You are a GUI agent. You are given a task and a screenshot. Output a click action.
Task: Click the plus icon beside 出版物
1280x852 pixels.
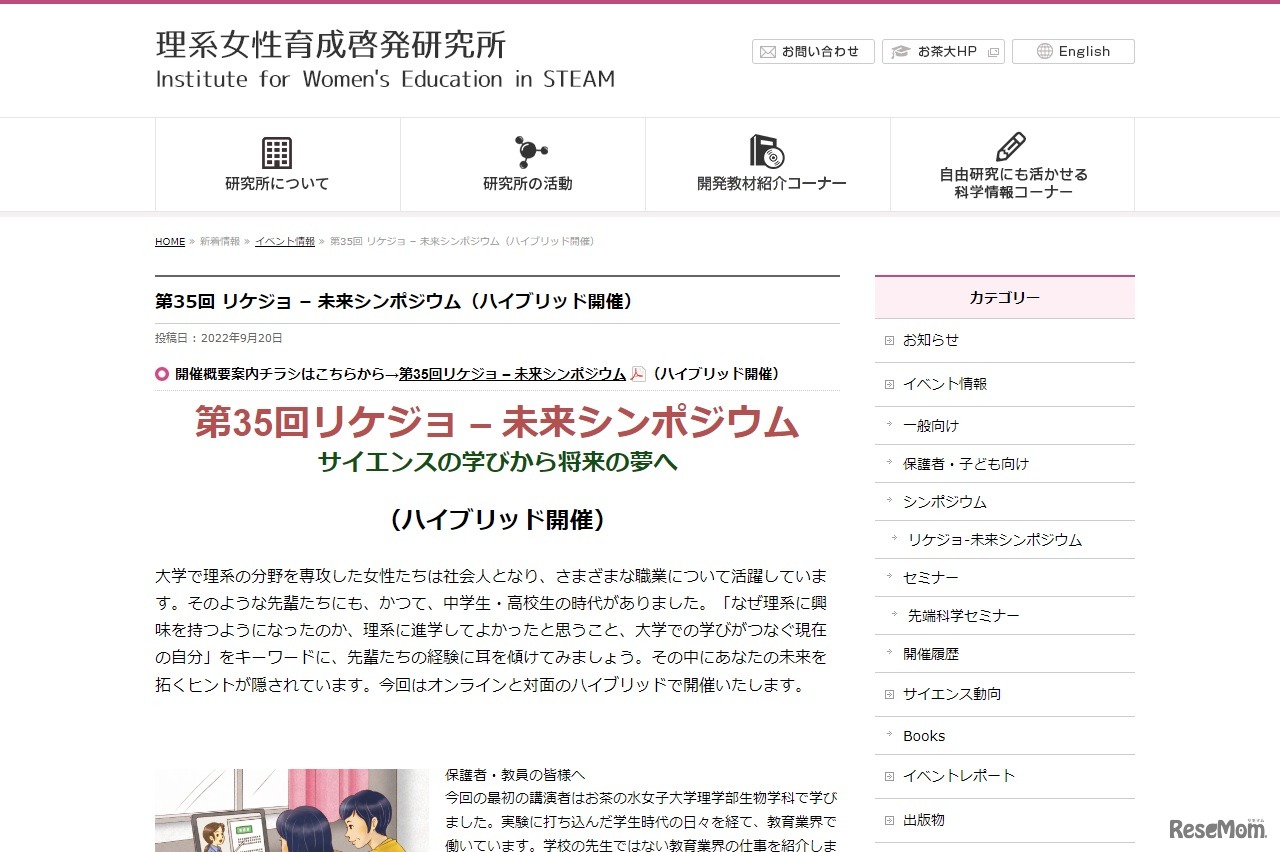click(889, 821)
